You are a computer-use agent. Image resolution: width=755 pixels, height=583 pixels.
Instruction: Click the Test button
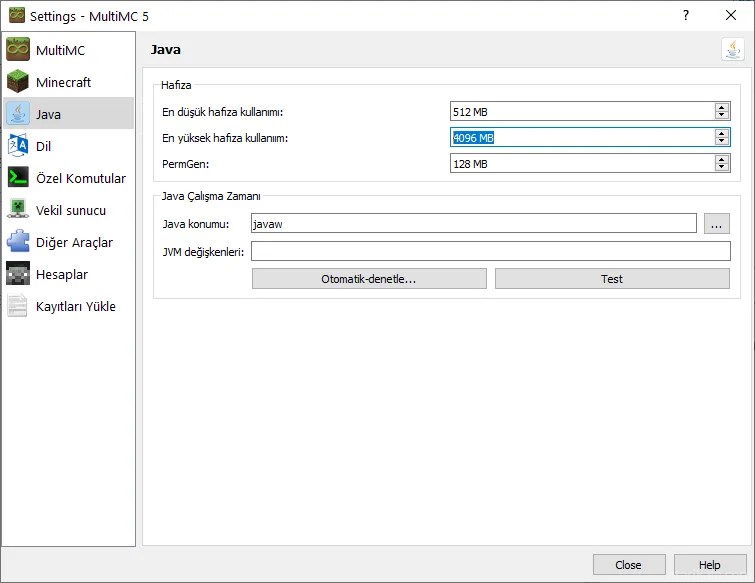point(612,279)
